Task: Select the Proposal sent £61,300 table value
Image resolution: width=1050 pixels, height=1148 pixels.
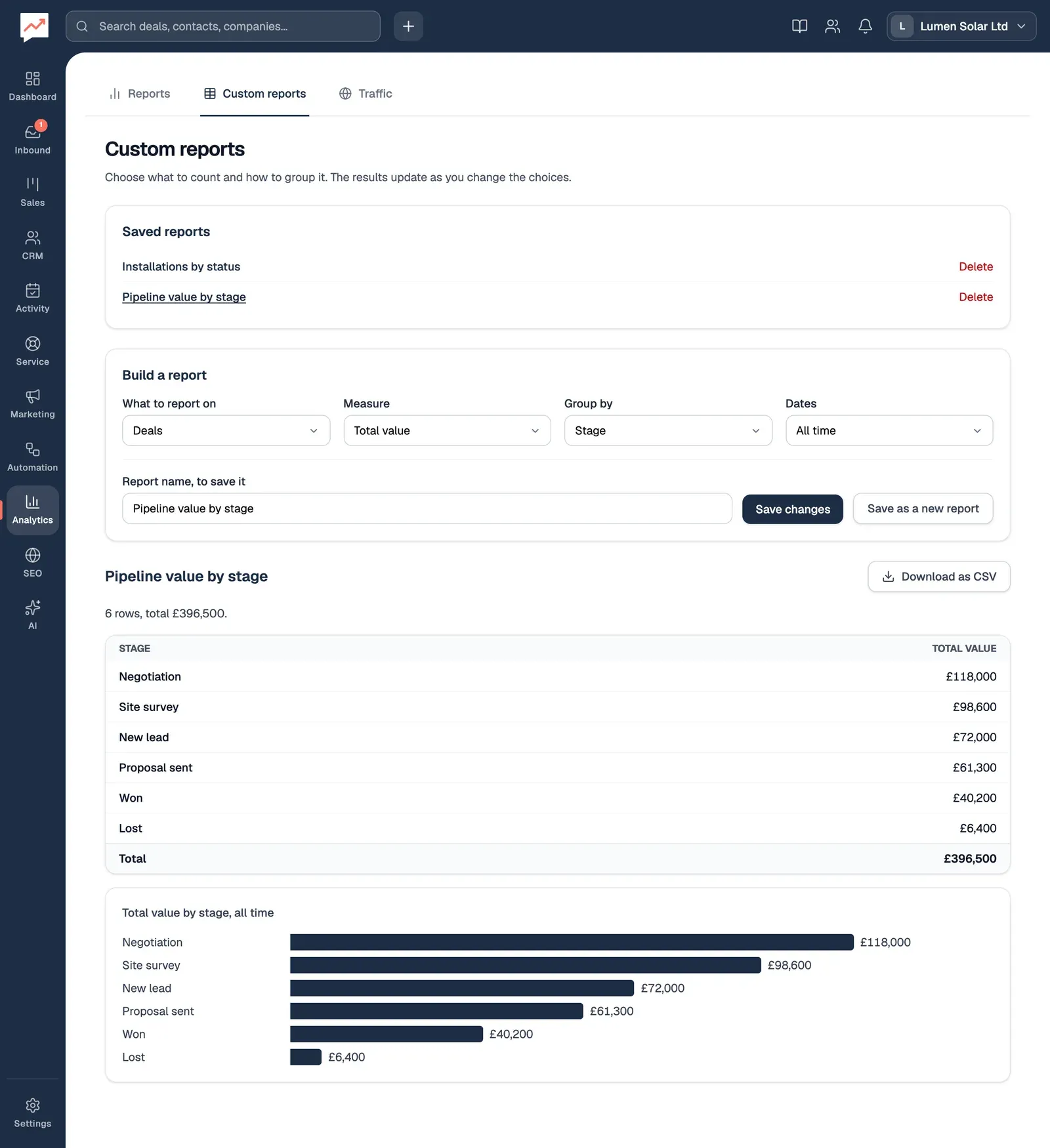Action: tap(975, 768)
